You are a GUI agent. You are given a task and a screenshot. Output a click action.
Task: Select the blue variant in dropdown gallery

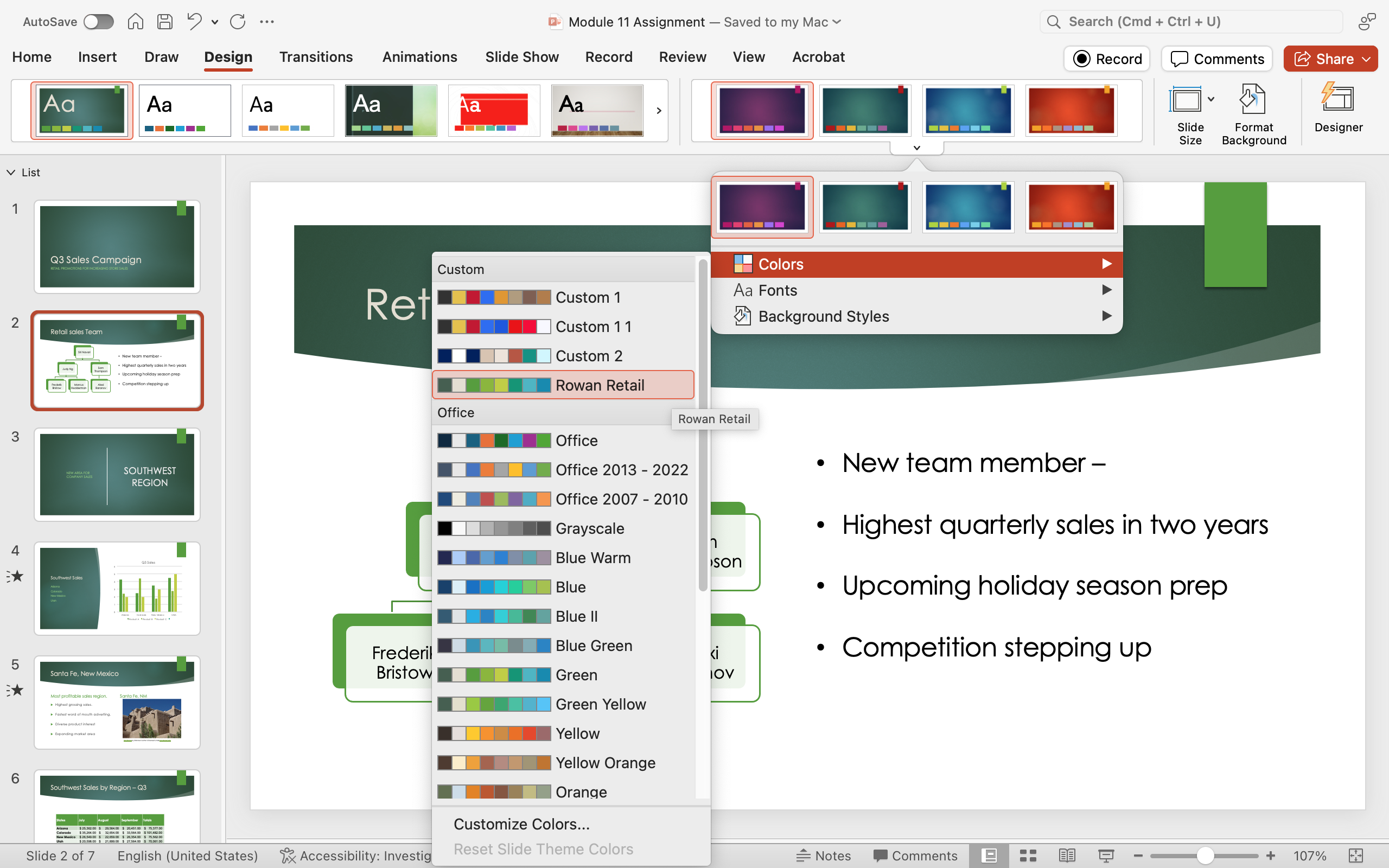pyautogui.click(x=969, y=207)
